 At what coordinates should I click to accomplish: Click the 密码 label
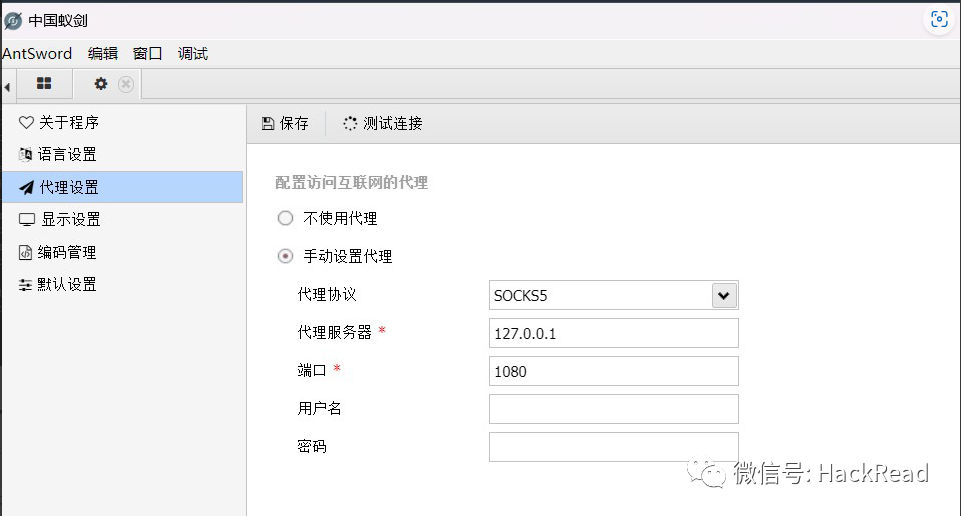click(x=312, y=446)
